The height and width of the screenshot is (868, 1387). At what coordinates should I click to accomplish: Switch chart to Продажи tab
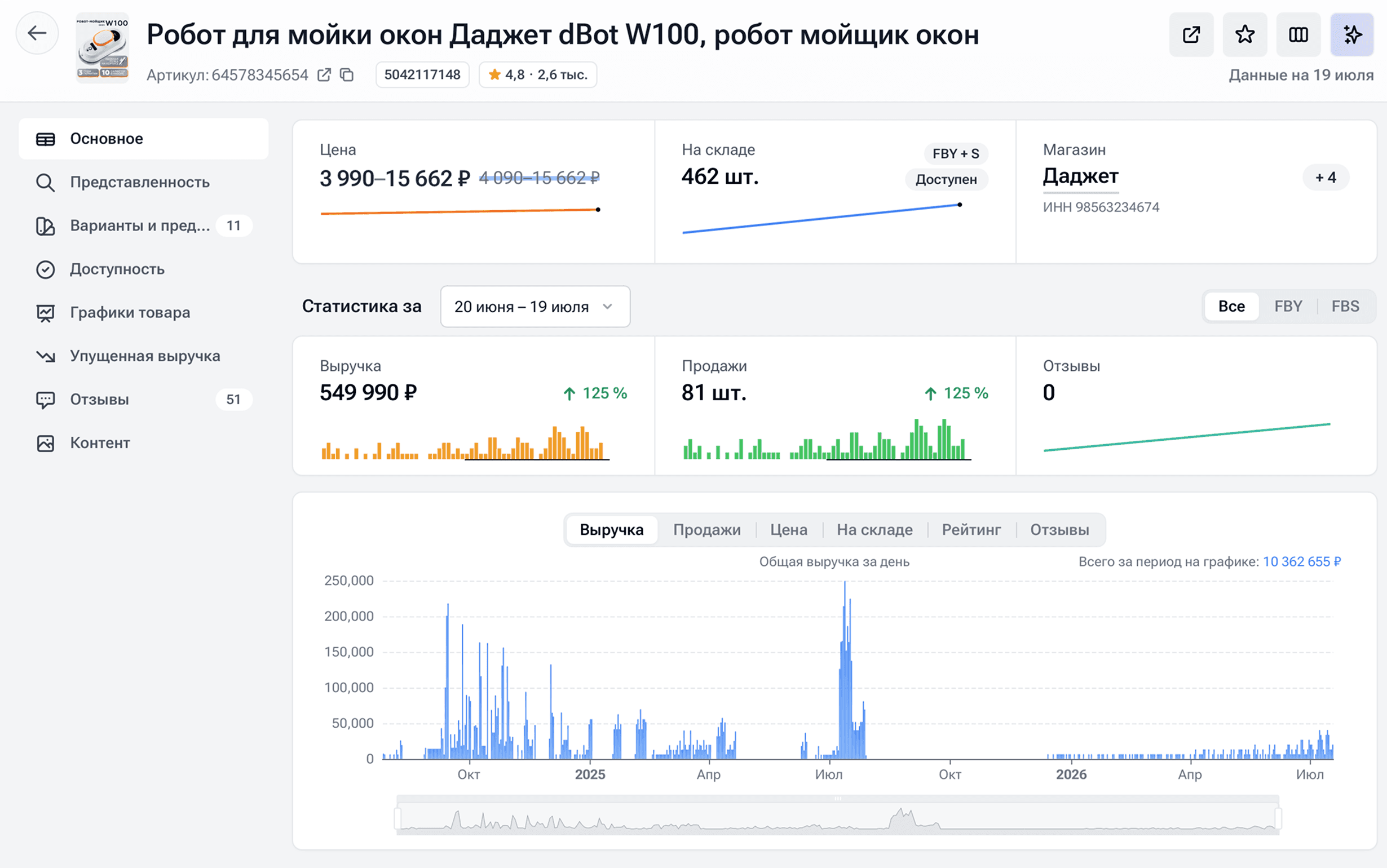[x=706, y=529]
